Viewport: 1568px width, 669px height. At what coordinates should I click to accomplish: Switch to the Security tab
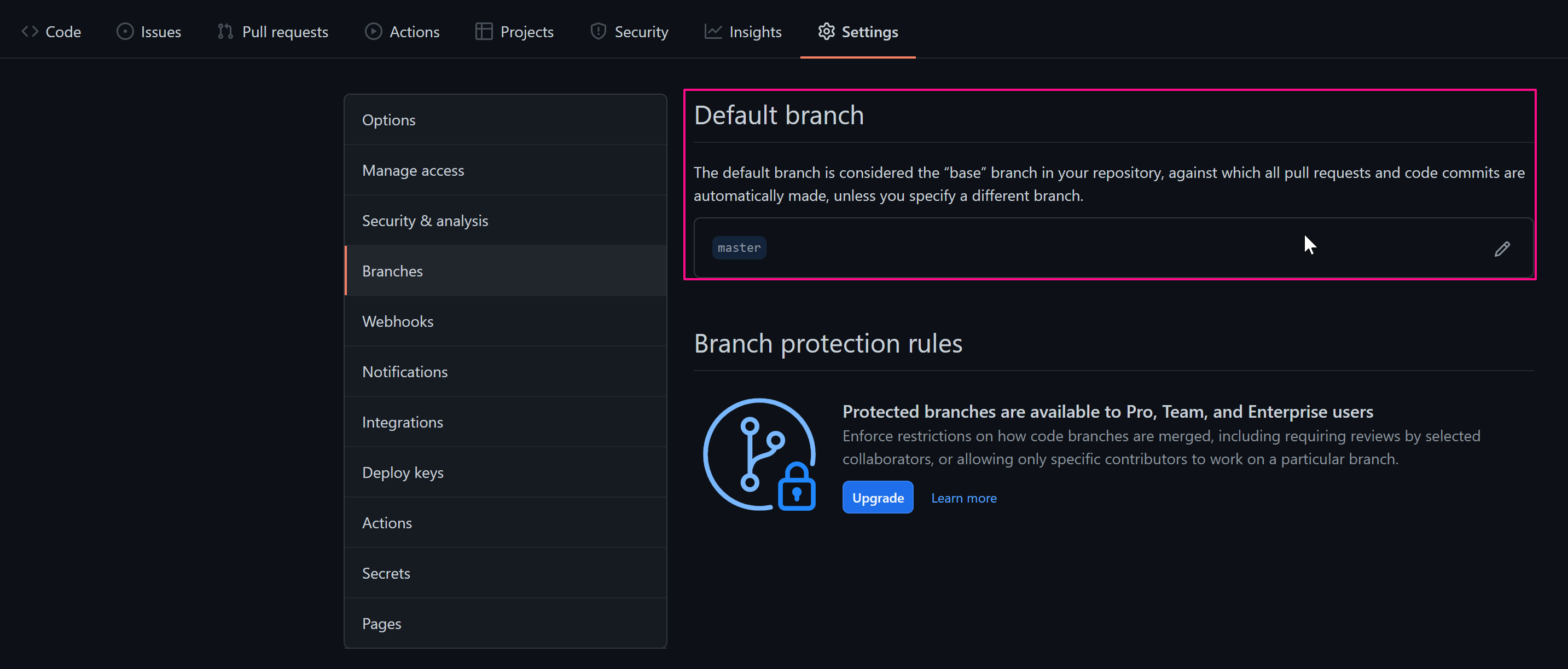click(629, 32)
